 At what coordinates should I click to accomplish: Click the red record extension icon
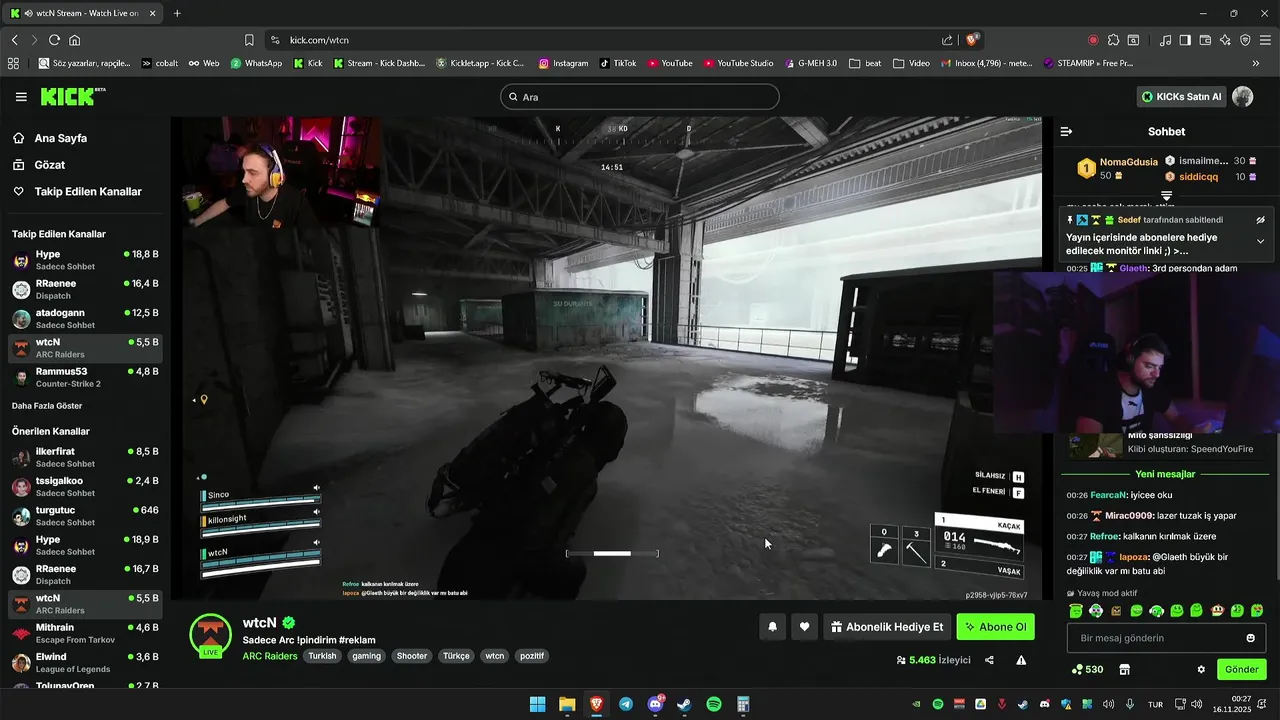coord(1093,40)
